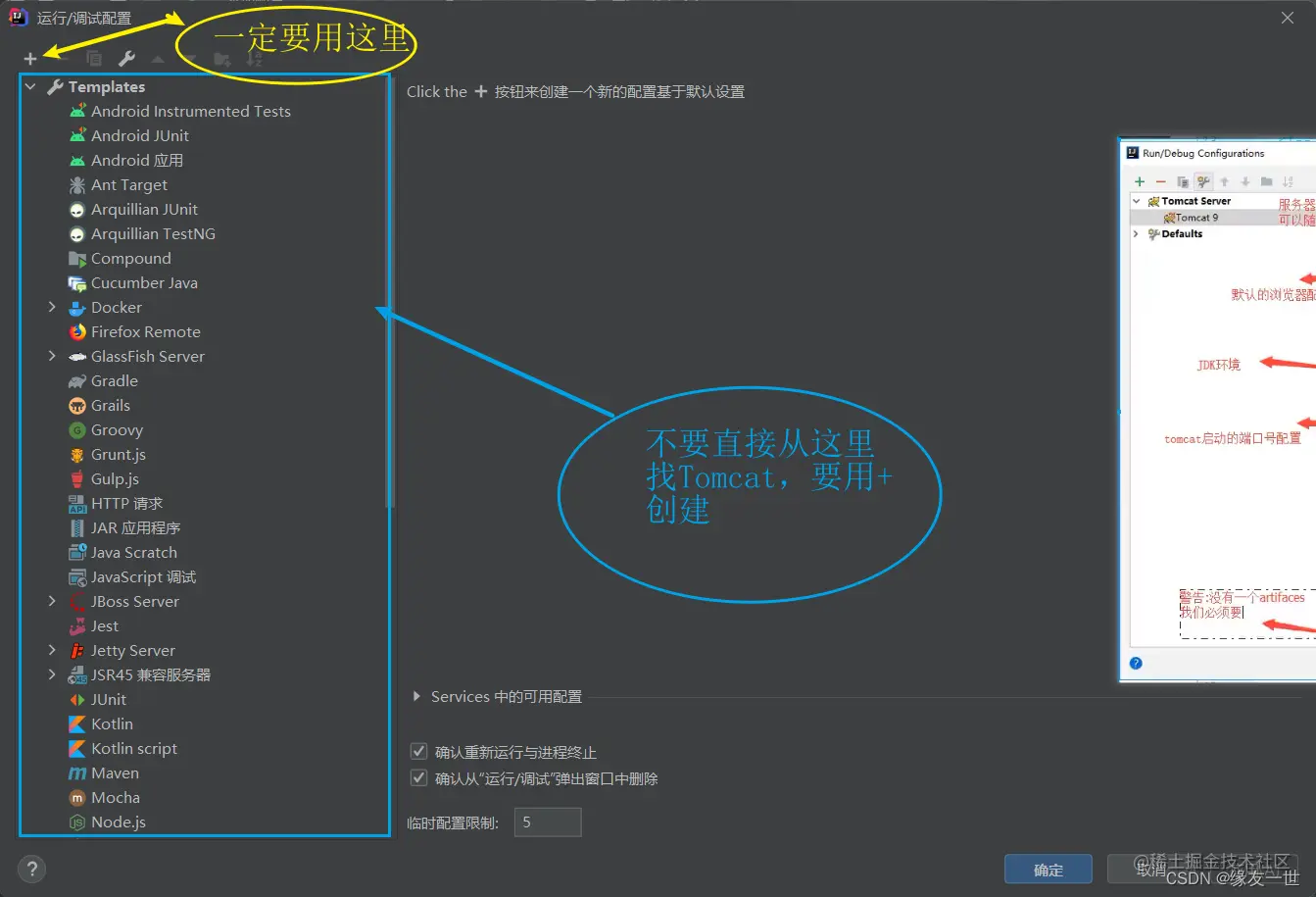Viewport: 1316px width, 897px height.
Task: Expand the JBoss Server node
Action: (x=52, y=601)
